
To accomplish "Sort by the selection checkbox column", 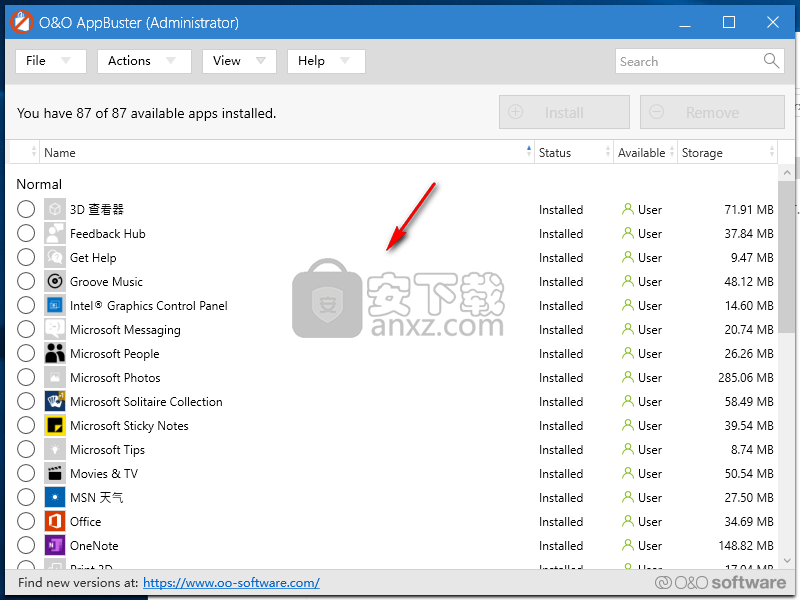I will coord(24,153).
